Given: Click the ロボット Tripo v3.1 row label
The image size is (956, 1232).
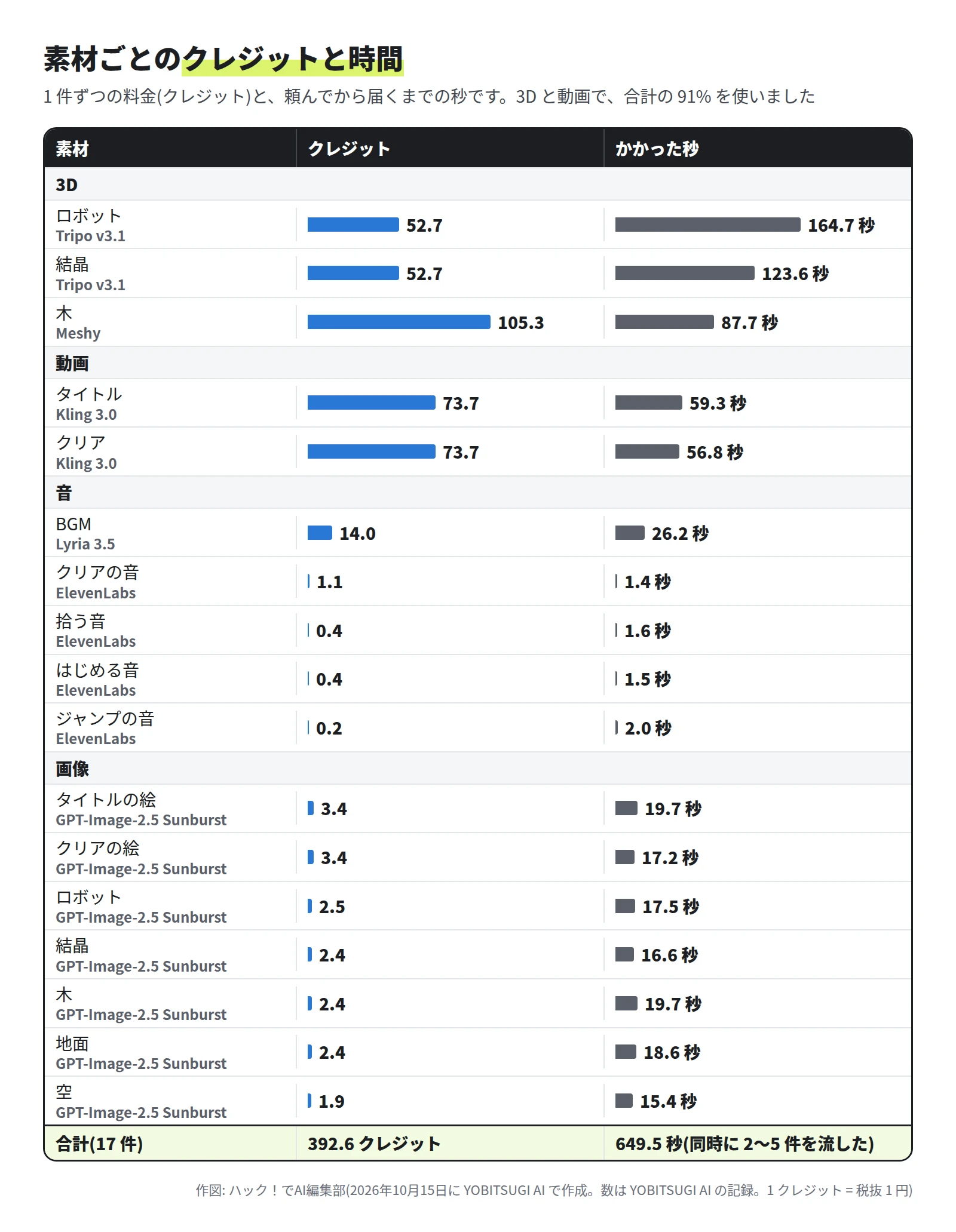Looking at the screenshot, I should pyautogui.click(x=91, y=225).
